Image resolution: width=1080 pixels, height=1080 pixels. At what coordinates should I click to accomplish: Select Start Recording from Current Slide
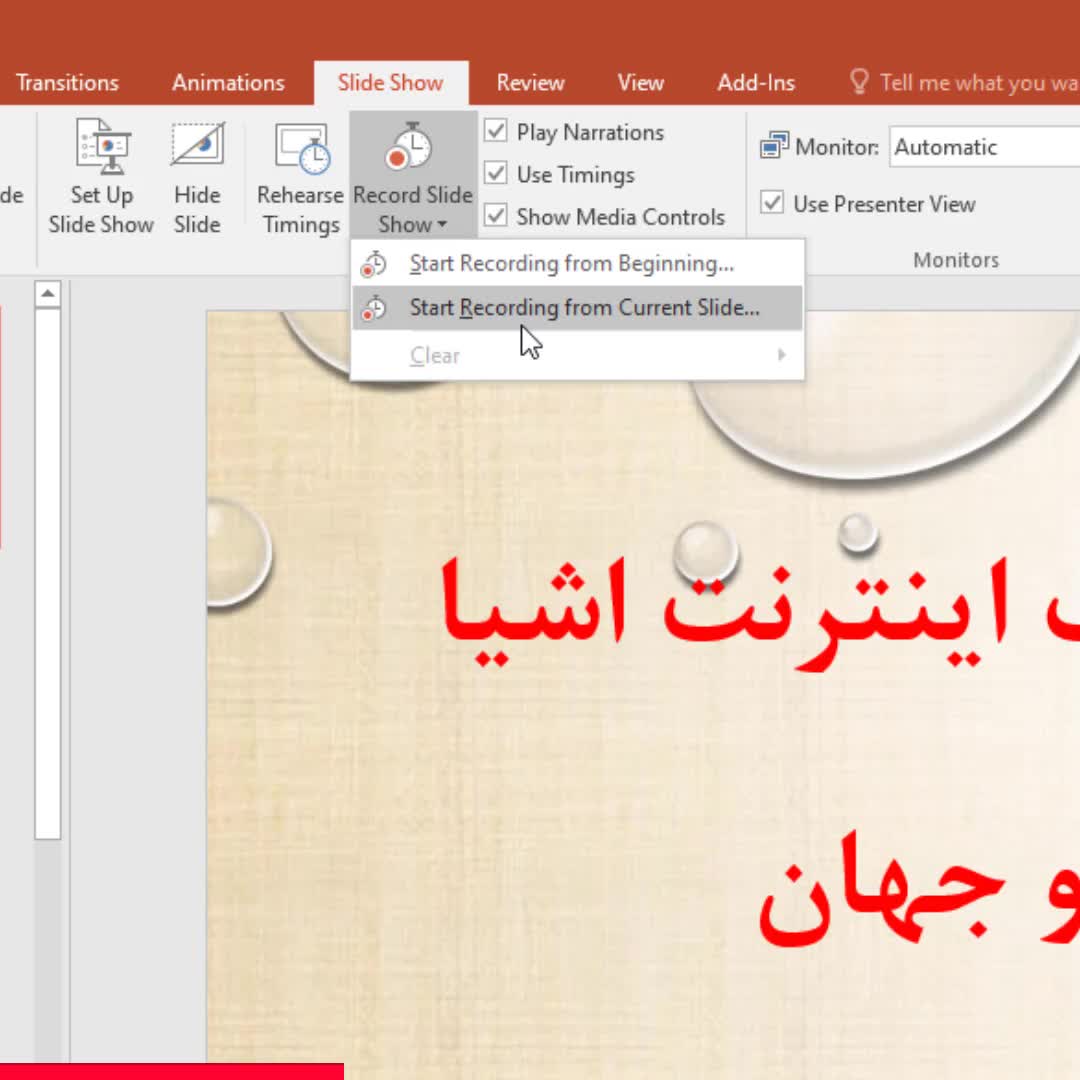[584, 308]
